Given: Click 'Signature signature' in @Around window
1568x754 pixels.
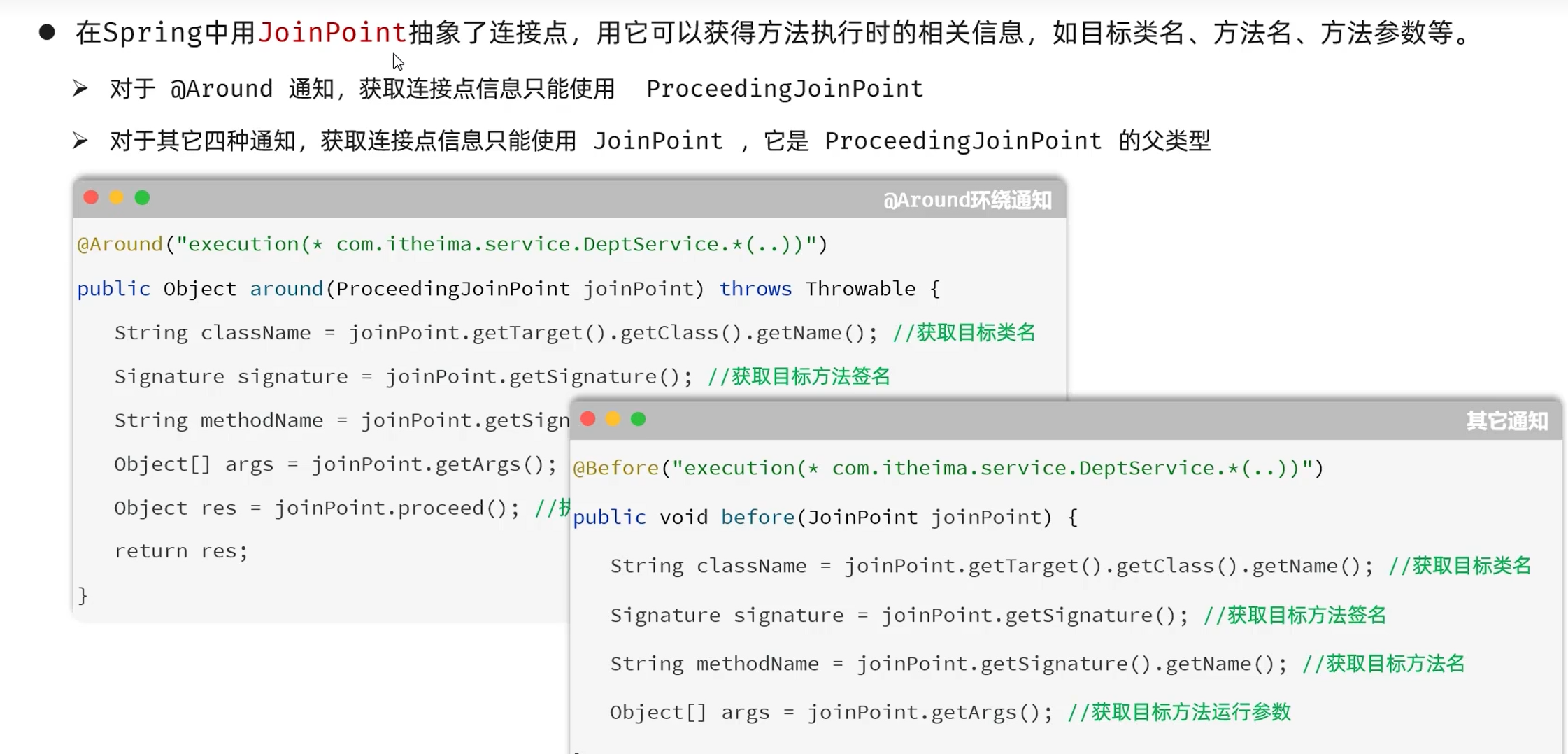Looking at the screenshot, I should click(231, 376).
